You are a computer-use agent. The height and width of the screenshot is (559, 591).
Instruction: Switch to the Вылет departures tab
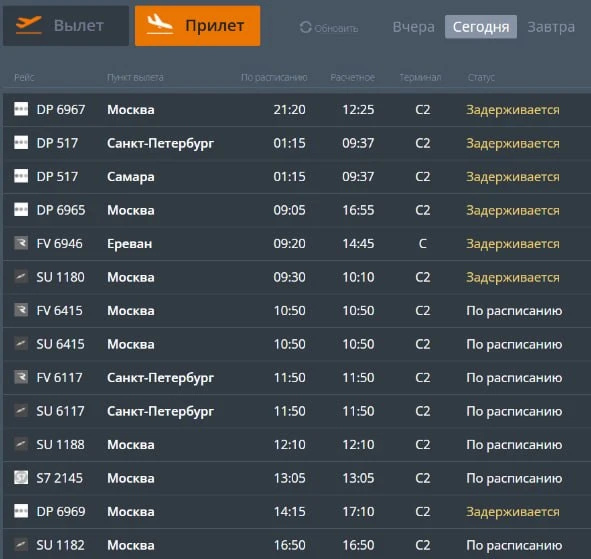pyautogui.click(x=66, y=26)
